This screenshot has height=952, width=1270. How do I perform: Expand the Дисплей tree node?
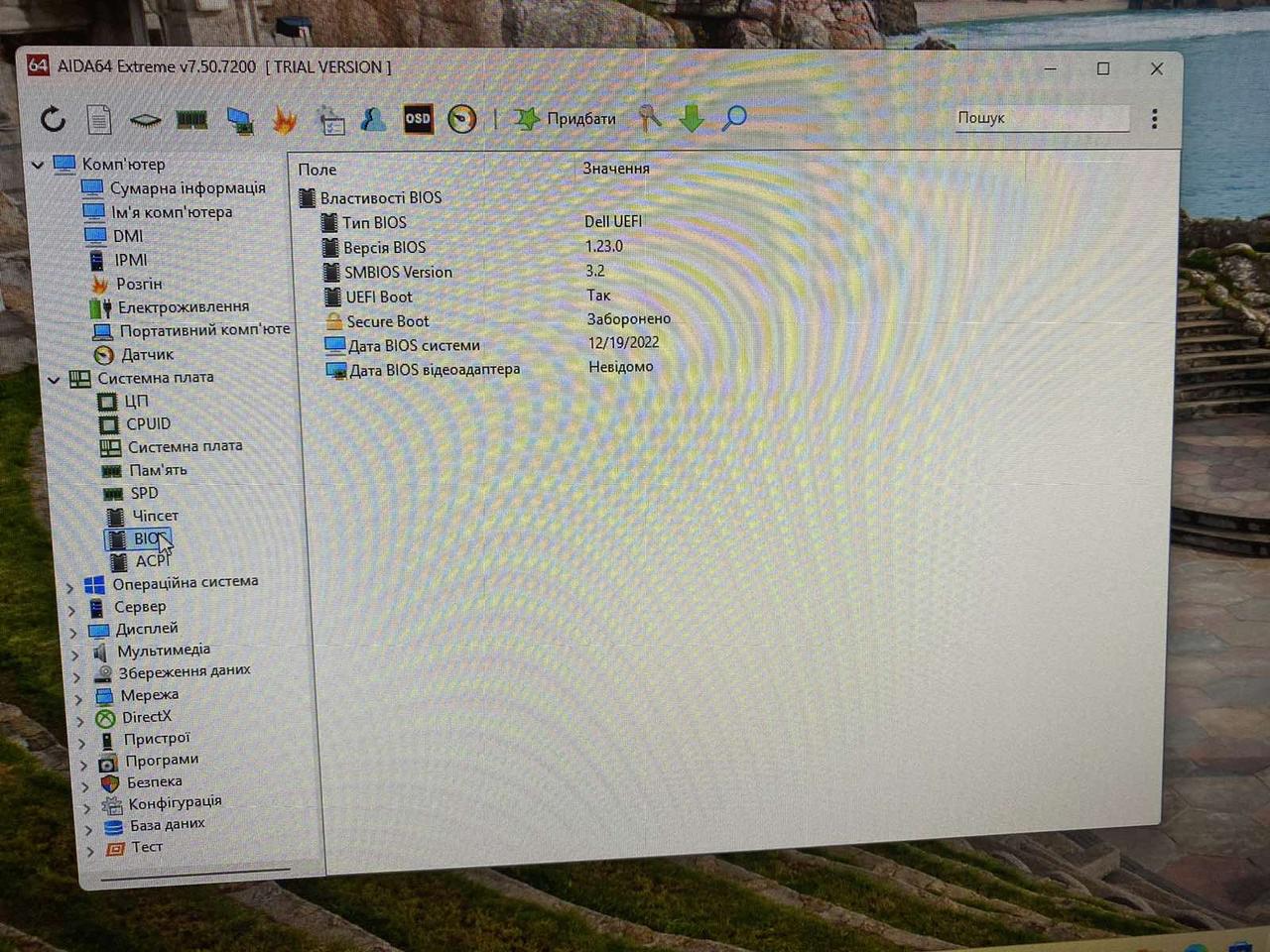(x=73, y=632)
